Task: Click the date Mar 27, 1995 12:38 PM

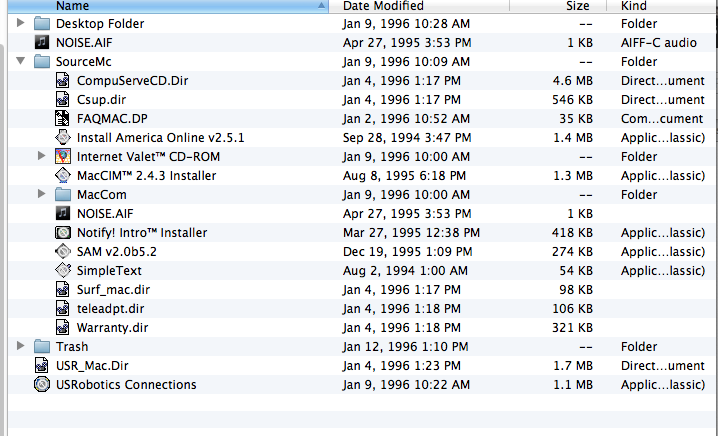Action: pos(411,233)
